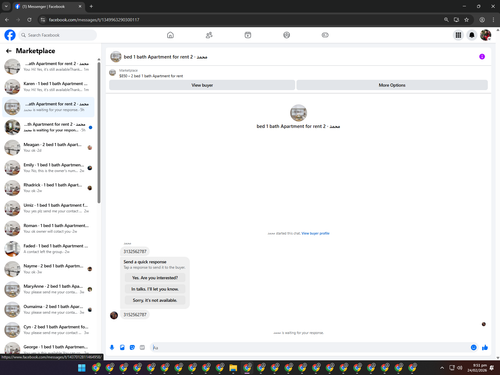500x375 pixels.
Task: Open the emoji picker in message box
Action: coord(474,347)
